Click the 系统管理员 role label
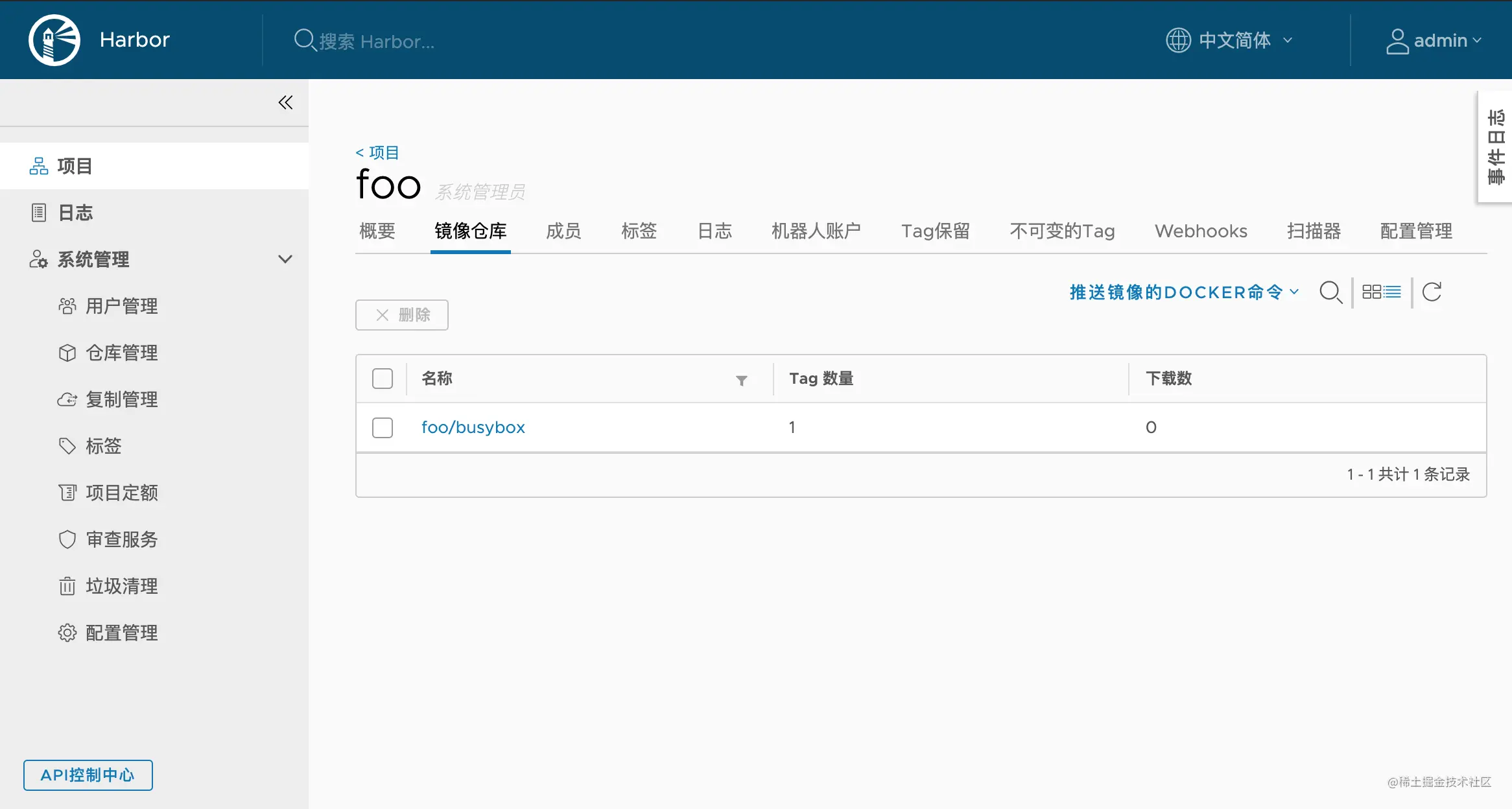1512x809 pixels. tap(480, 192)
